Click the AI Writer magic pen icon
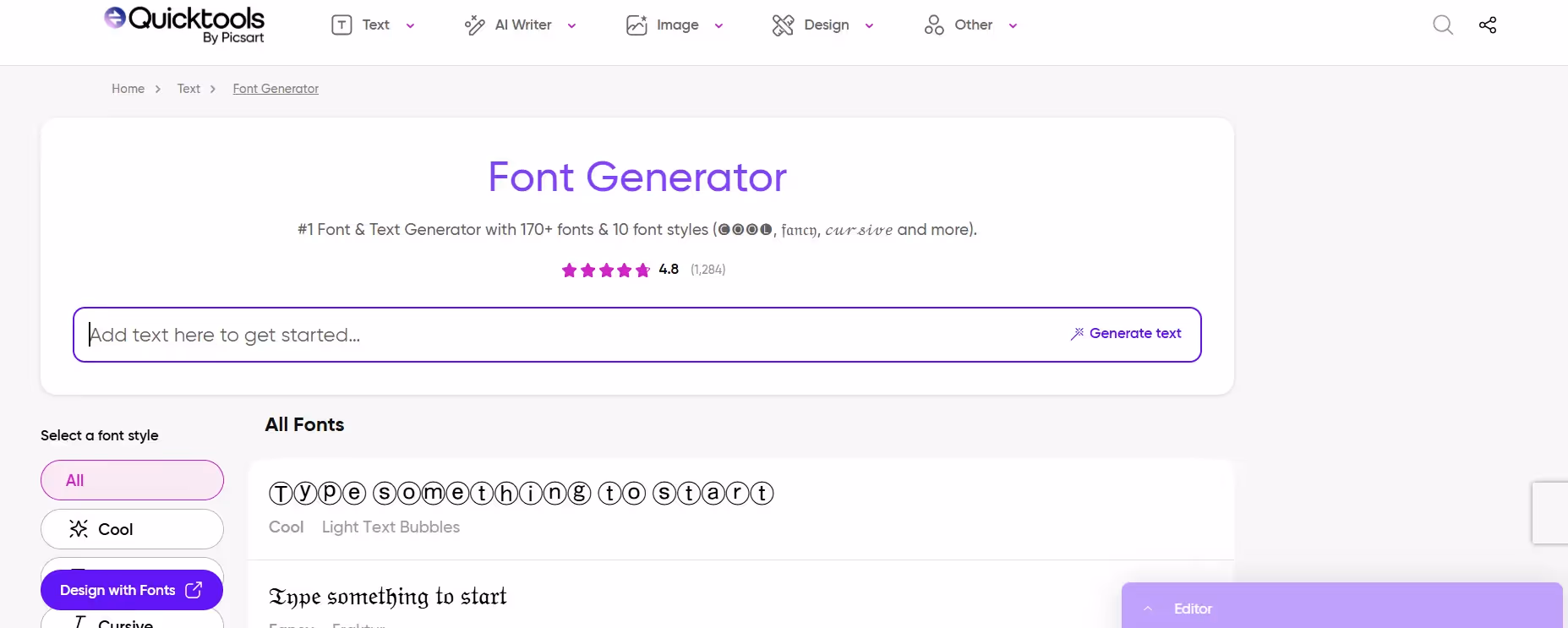This screenshot has width=1568, height=628. coord(474,25)
